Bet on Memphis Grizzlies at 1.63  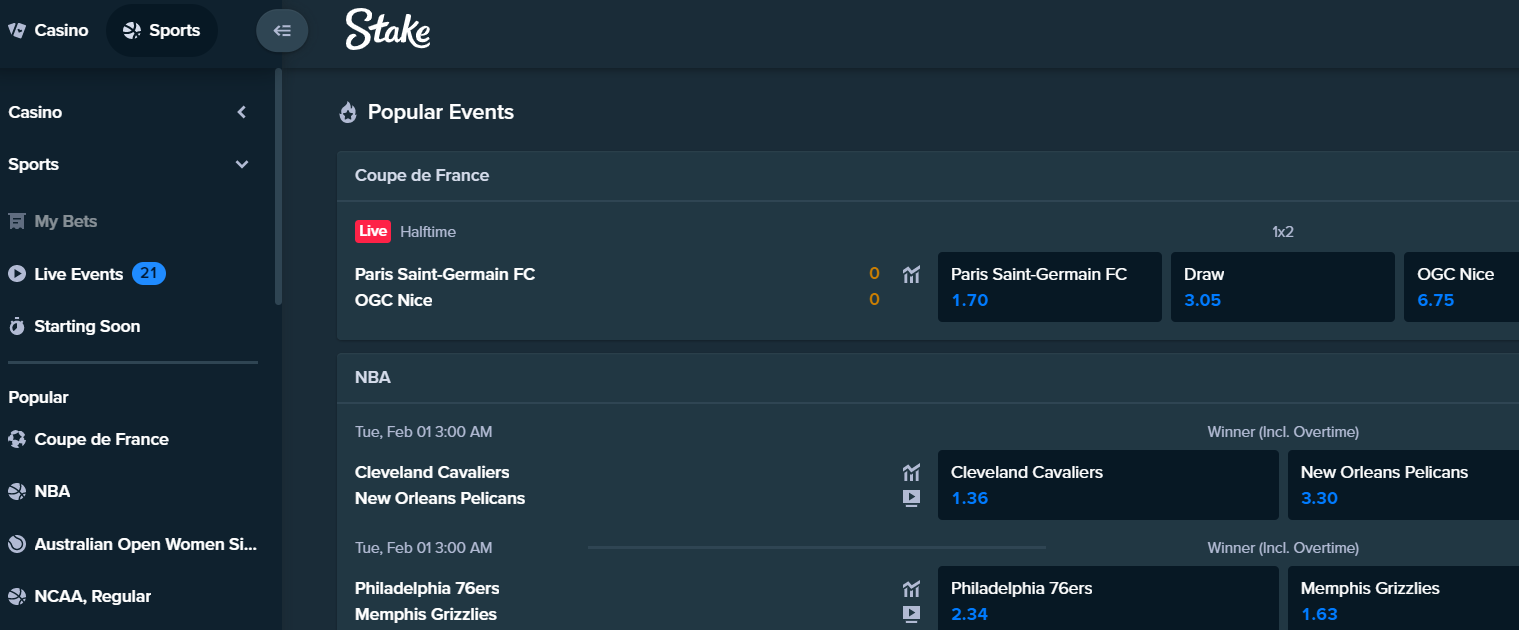pos(1404,598)
